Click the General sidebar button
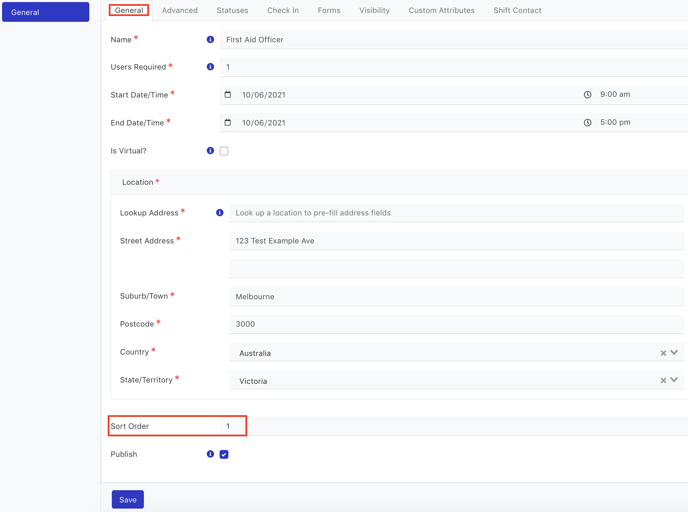This screenshot has height=512, width=688. (x=46, y=12)
